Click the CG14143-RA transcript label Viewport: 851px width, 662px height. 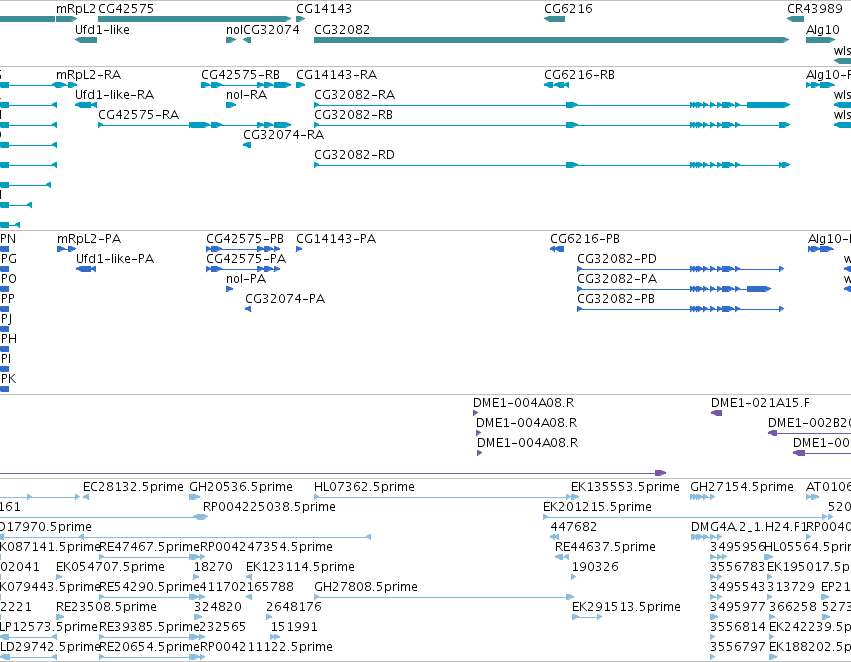tap(336, 75)
